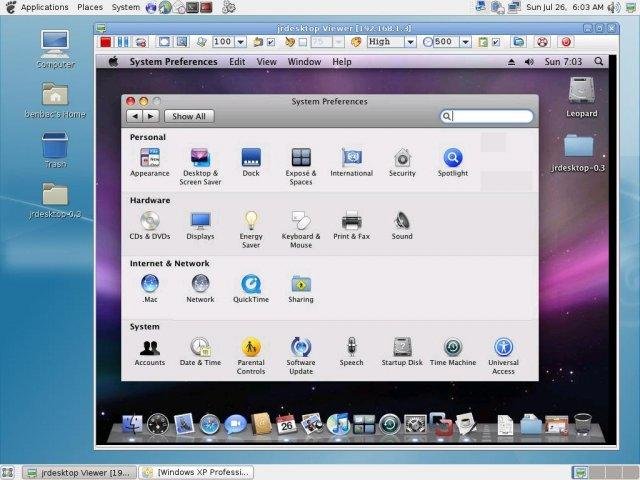
Task: Click the Mac volume icon in menu bar
Action: [x=529, y=62]
